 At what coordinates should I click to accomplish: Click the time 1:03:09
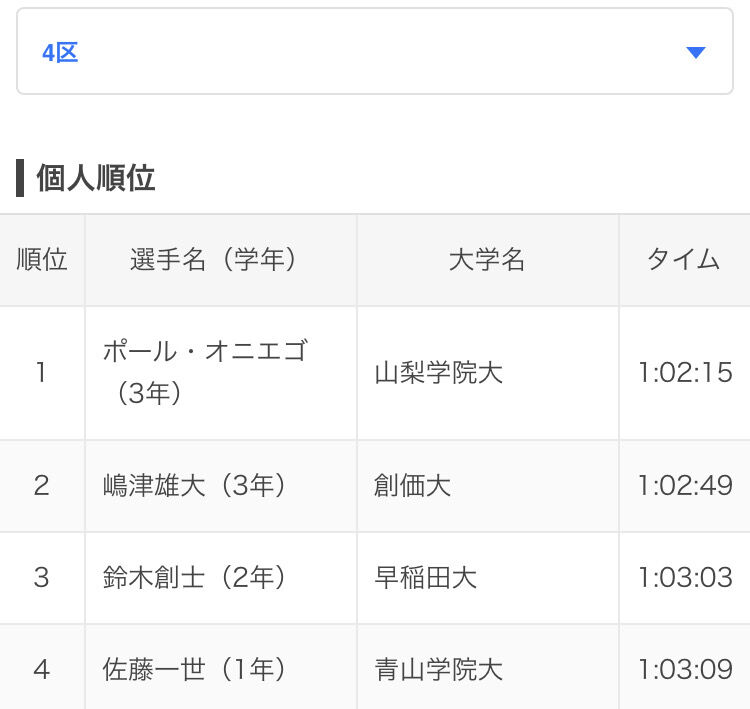[685, 668]
